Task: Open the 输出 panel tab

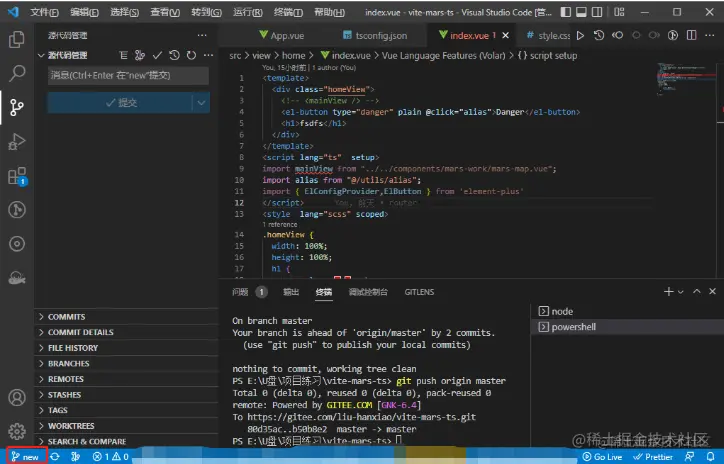Action: (x=291, y=292)
